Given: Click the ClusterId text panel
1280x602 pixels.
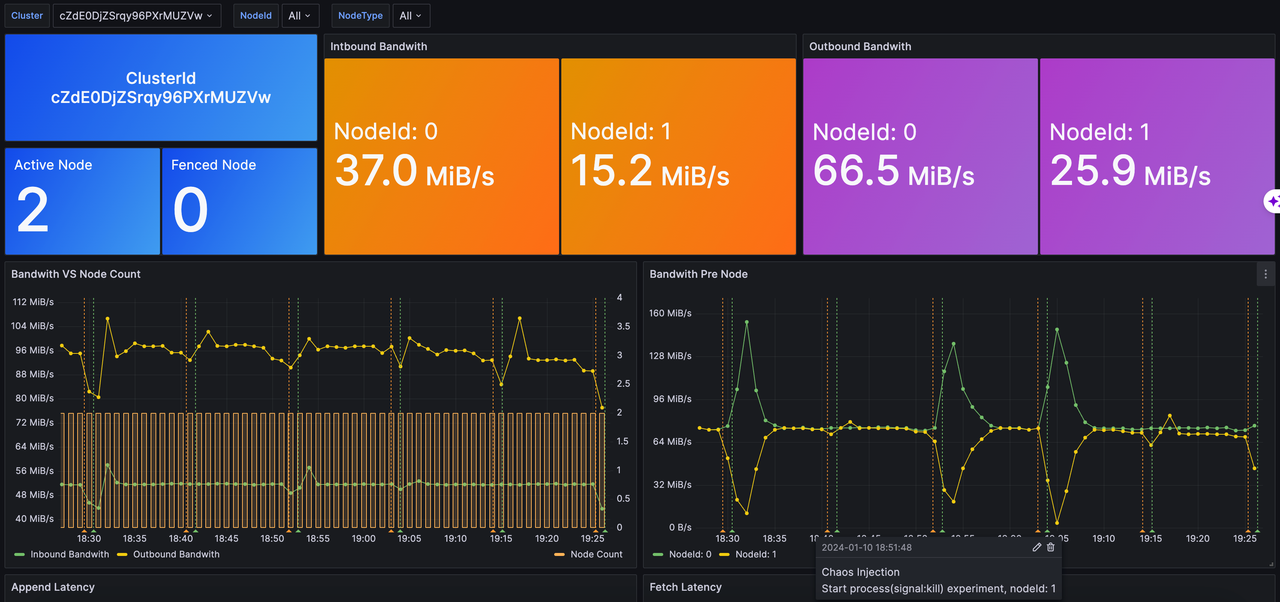Looking at the screenshot, I should 161,88.
